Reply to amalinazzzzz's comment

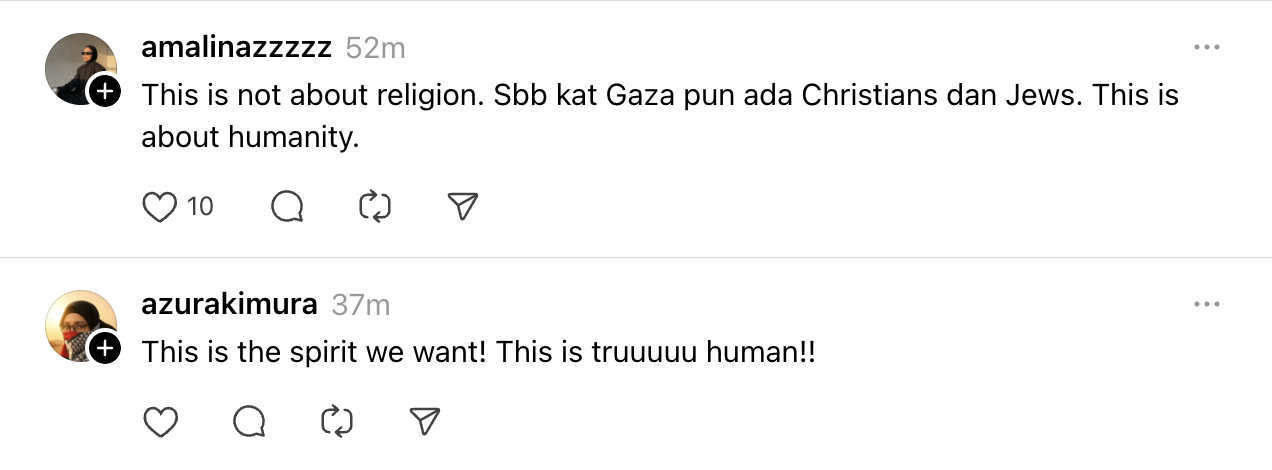(287, 207)
